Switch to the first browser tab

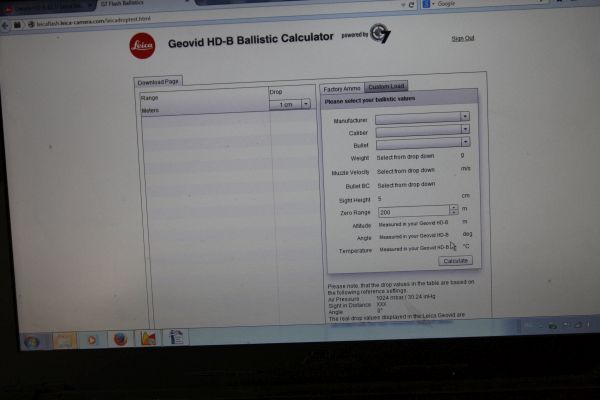pyautogui.click(x=46, y=7)
